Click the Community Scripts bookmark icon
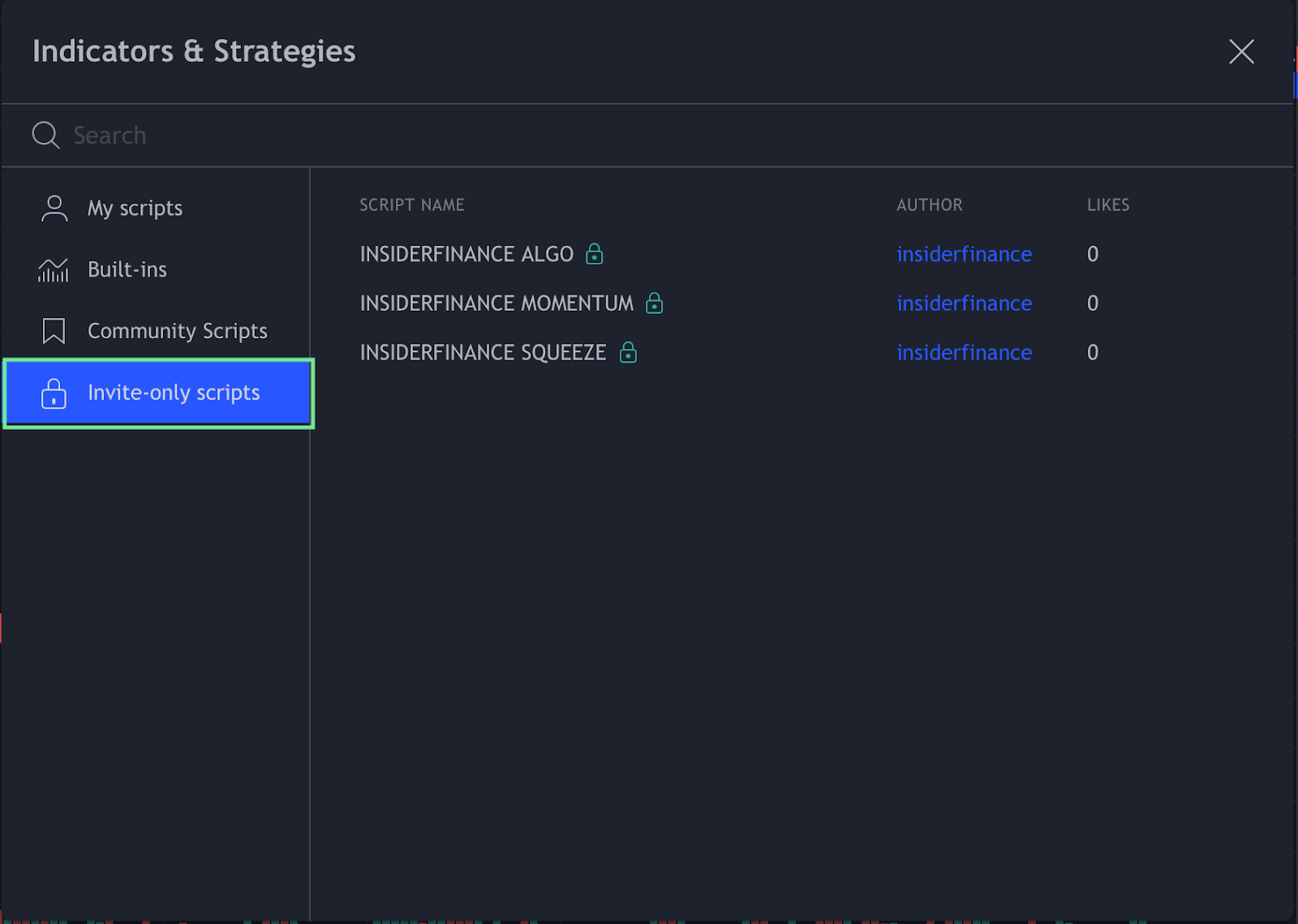The height and width of the screenshot is (924, 1298). click(54, 331)
